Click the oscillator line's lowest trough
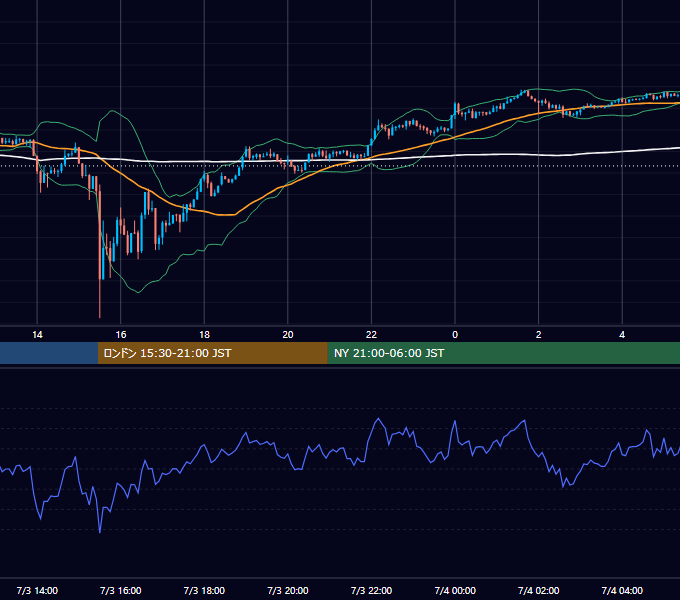 click(x=100, y=532)
